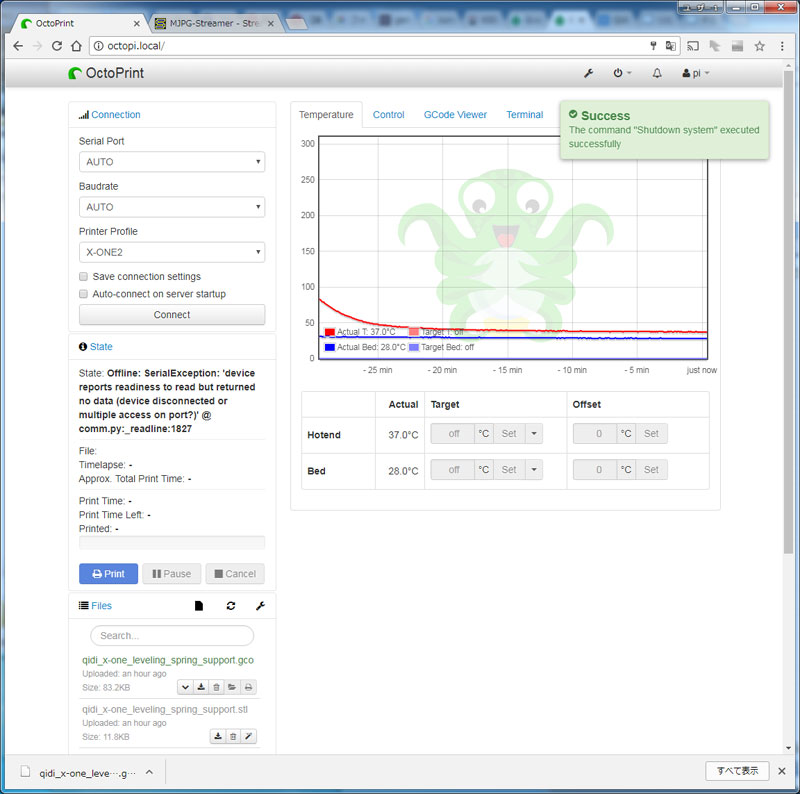
Task: Click Set for Bed offset
Action: pos(651,470)
